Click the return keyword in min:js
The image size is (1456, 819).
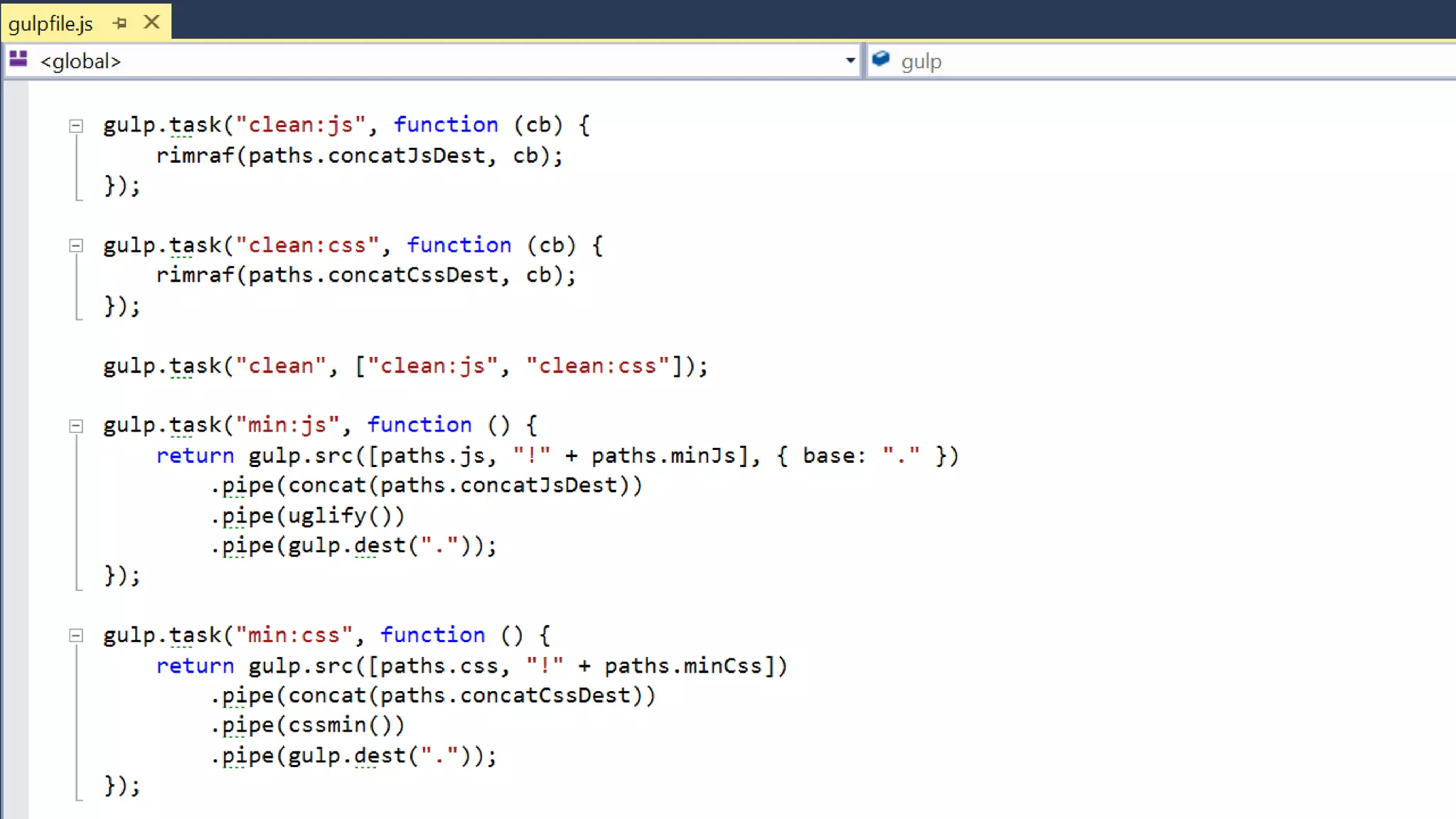[x=195, y=456]
